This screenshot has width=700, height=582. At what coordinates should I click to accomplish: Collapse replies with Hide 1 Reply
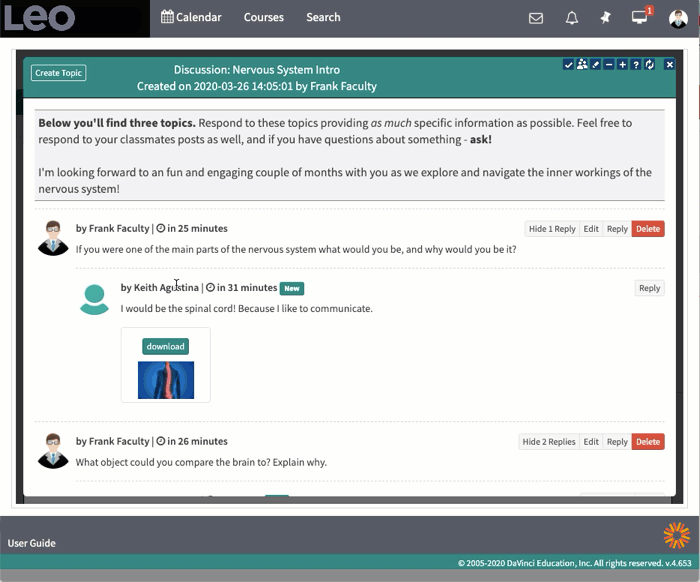pos(552,229)
